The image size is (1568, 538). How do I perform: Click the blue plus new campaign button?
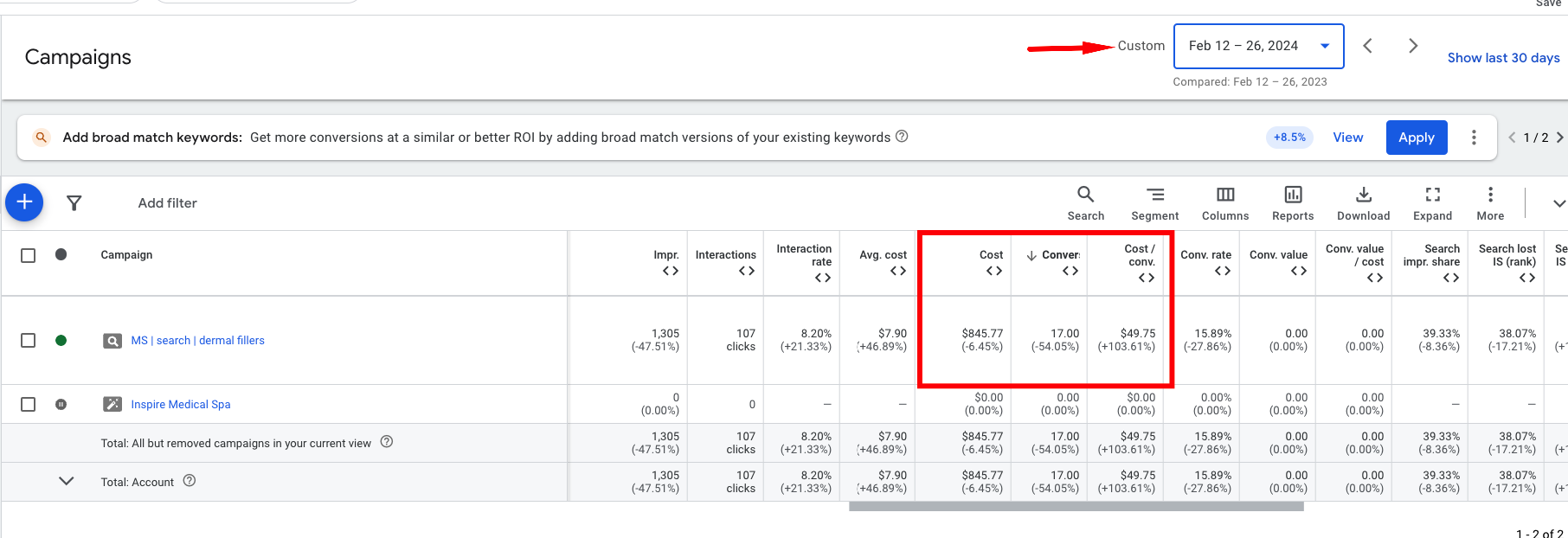point(24,202)
